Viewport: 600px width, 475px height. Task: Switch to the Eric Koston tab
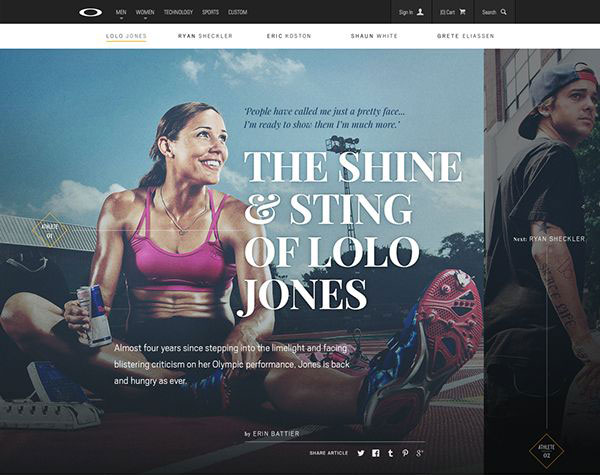pos(289,36)
